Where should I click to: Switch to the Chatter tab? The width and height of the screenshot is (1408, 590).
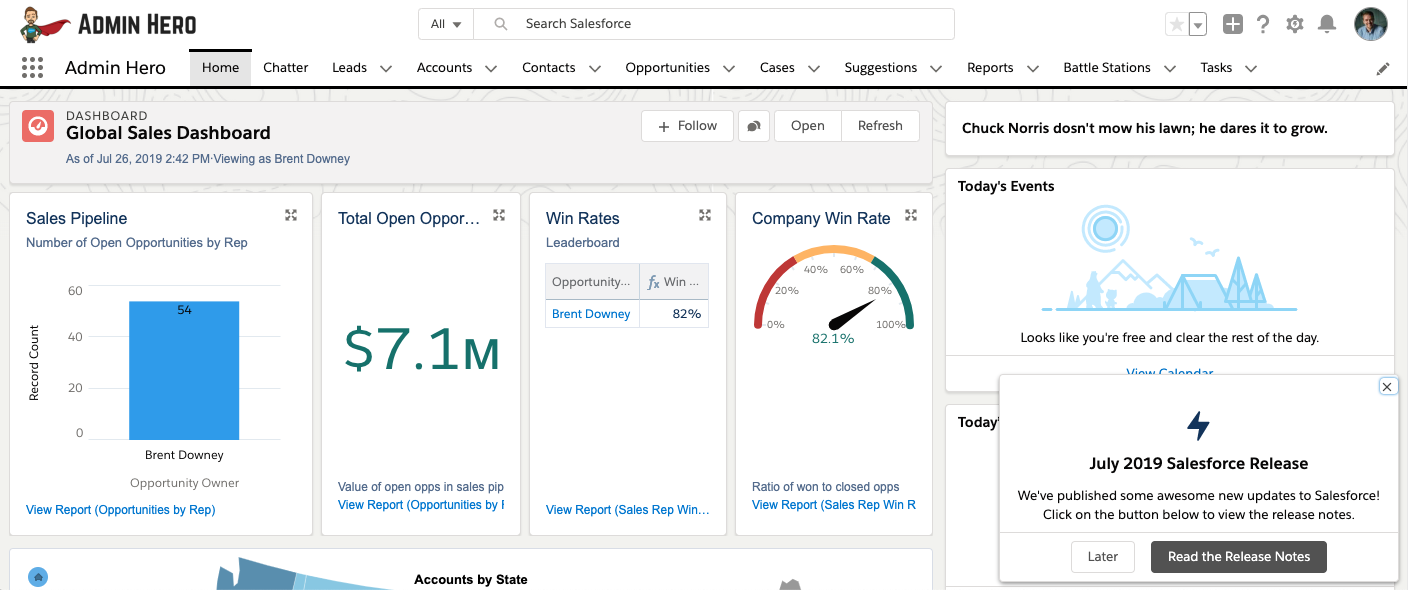coord(286,68)
